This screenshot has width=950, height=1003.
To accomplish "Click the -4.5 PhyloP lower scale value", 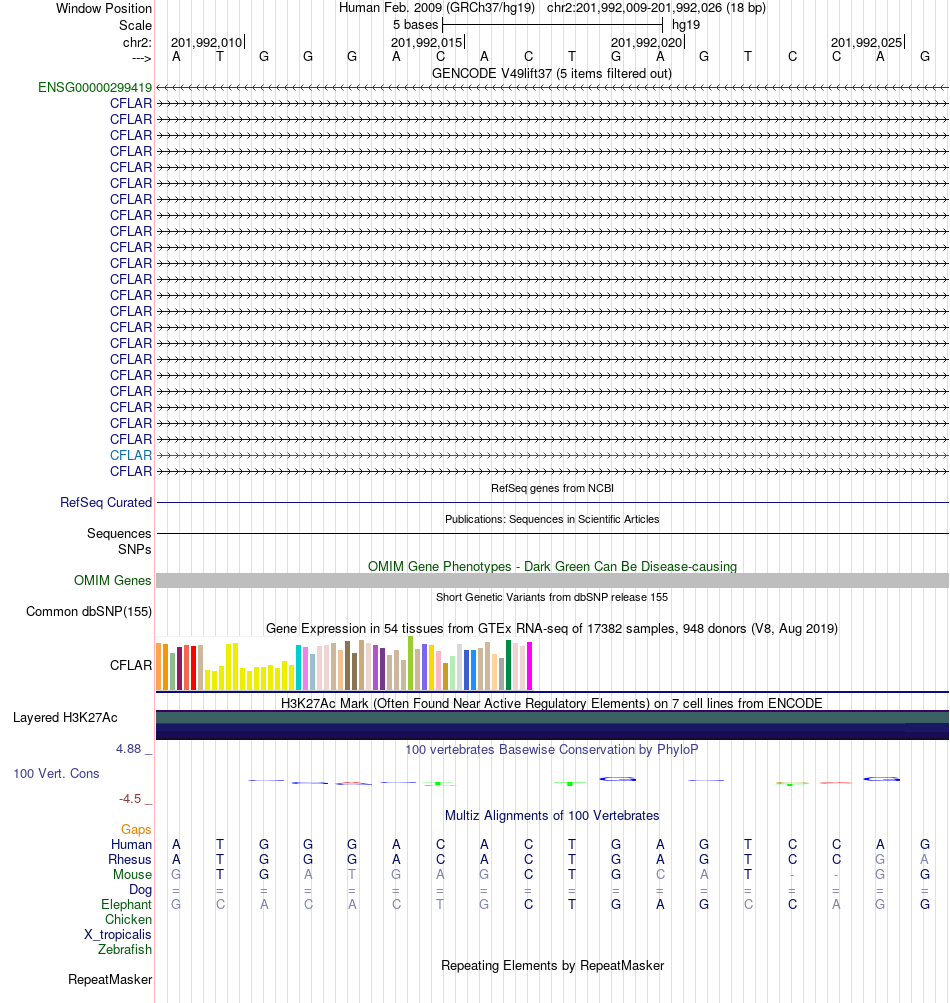I will (x=130, y=799).
